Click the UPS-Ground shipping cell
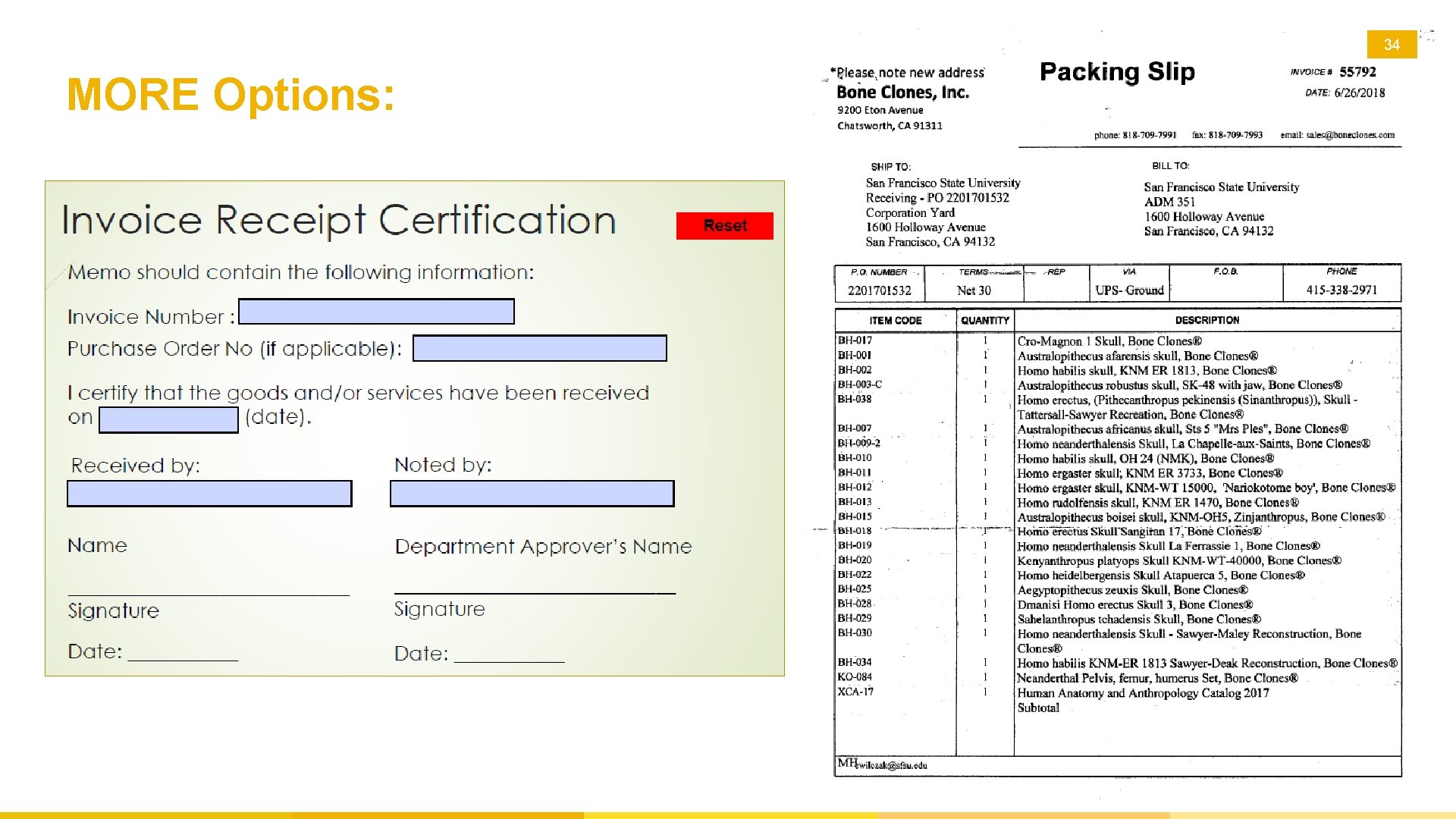Screen dimensions: 1456x819 pyautogui.click(x=1128, y=290)
